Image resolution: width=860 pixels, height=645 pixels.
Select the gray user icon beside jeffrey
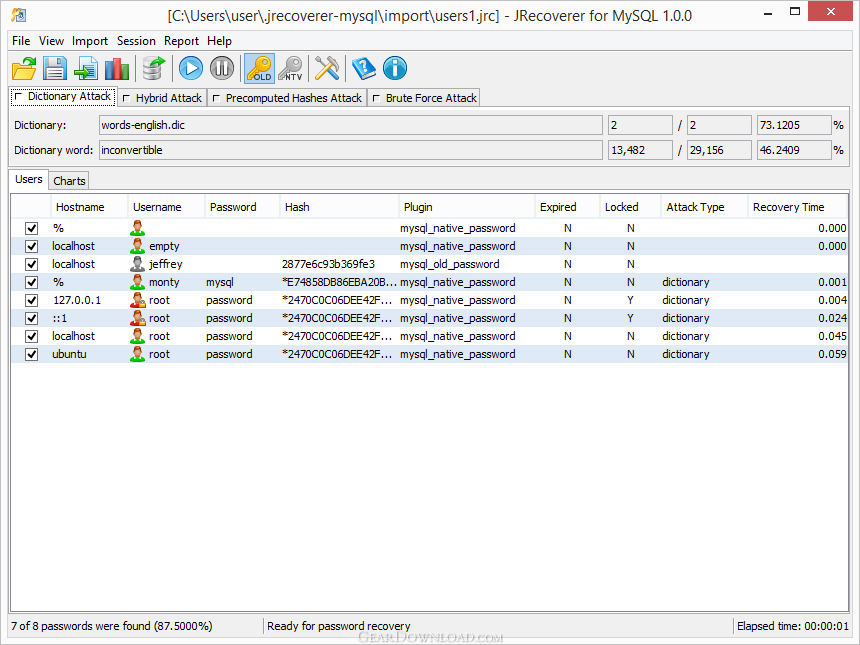pos(137,264)
